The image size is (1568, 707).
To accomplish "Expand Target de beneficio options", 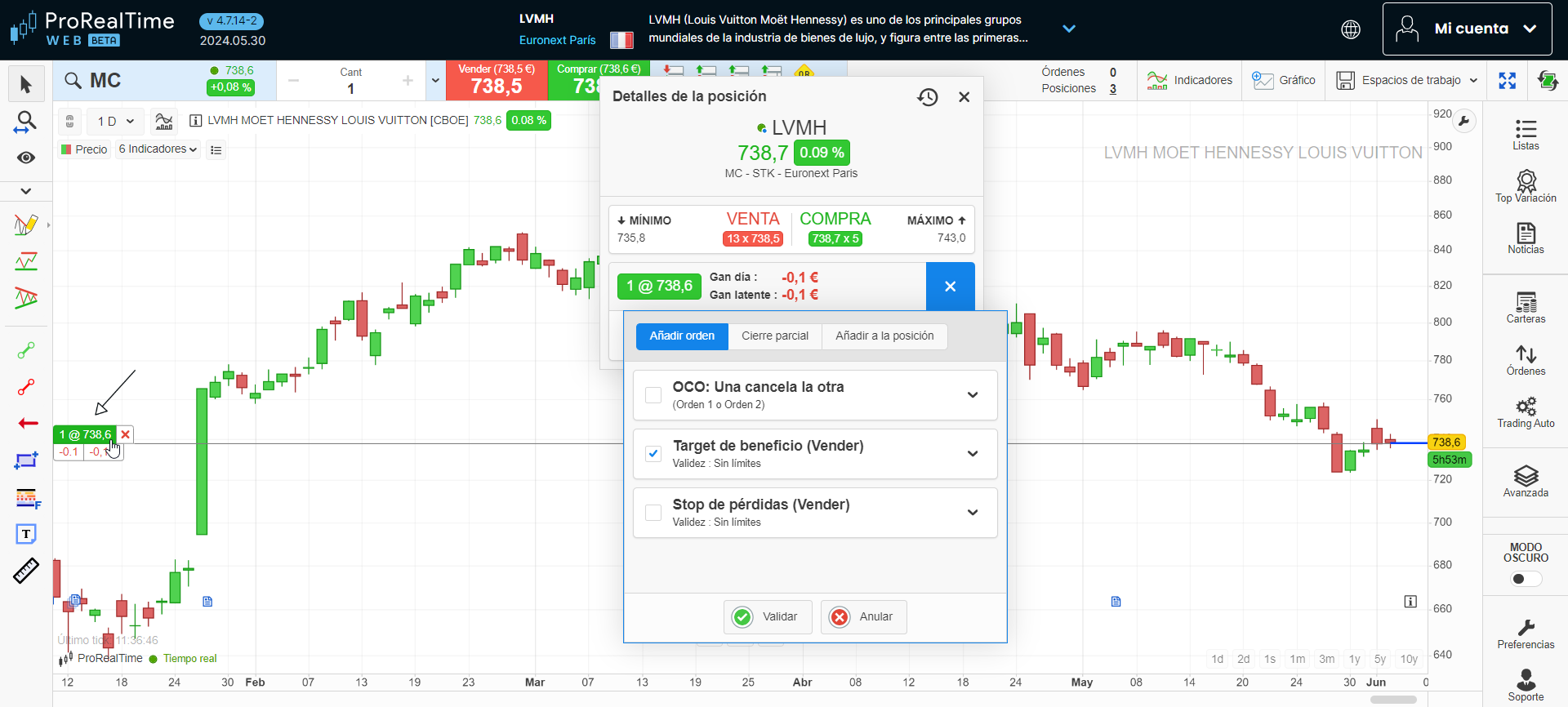I will pyautogui.click(x=973, y=454).
